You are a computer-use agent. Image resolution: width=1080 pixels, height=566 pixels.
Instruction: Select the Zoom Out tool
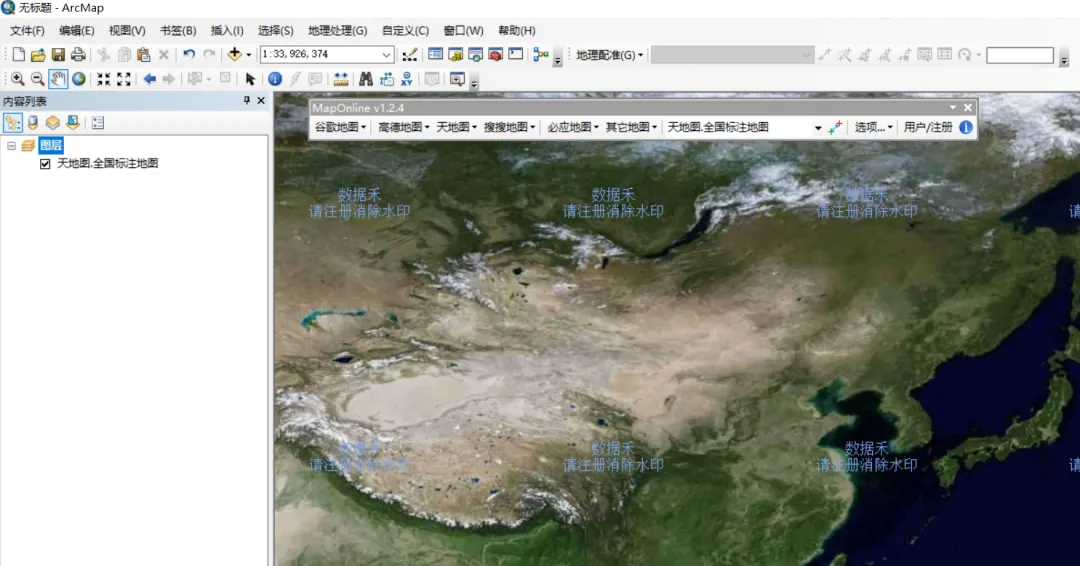[37, 79]
